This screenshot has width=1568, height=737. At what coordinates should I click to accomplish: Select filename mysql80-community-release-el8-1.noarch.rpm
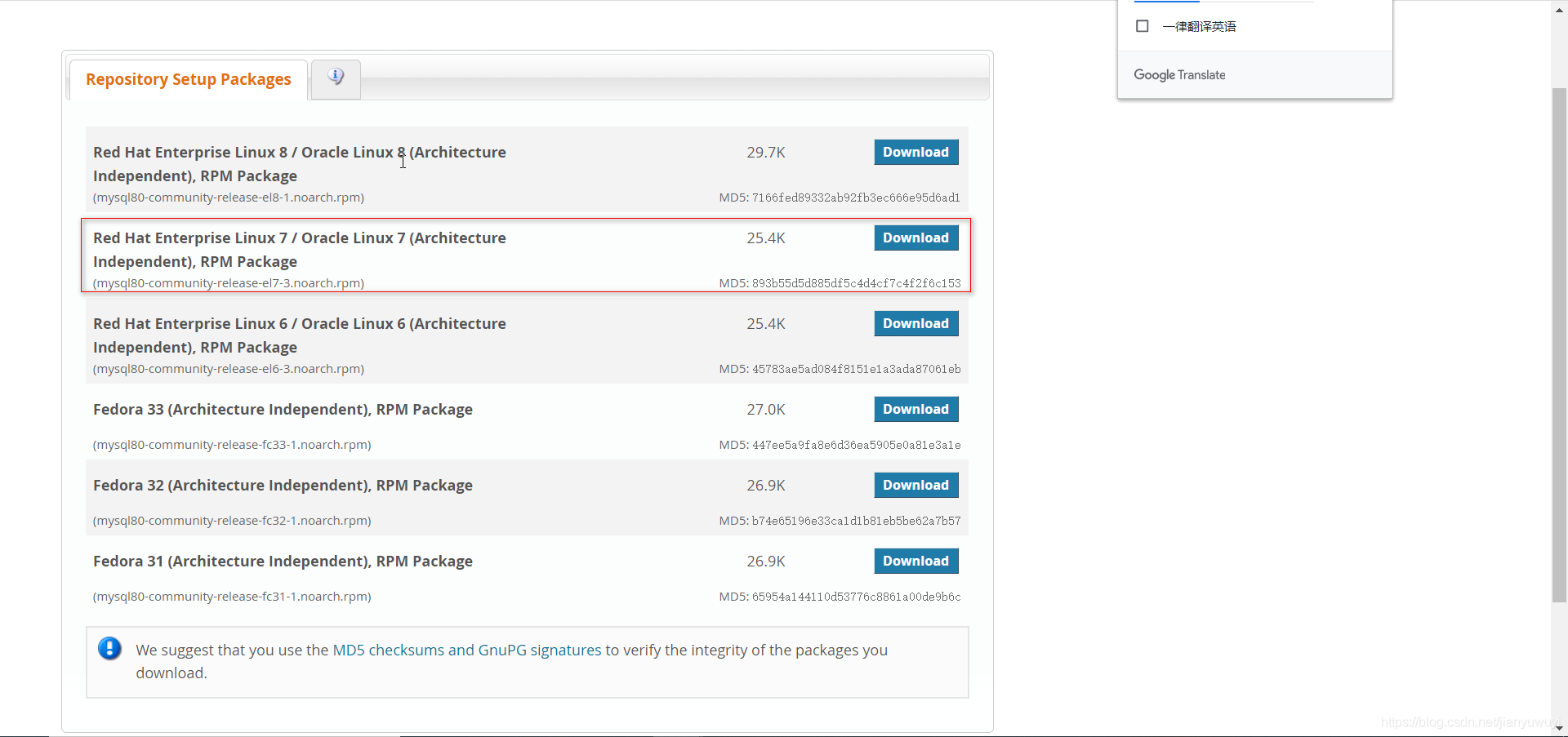229,198
